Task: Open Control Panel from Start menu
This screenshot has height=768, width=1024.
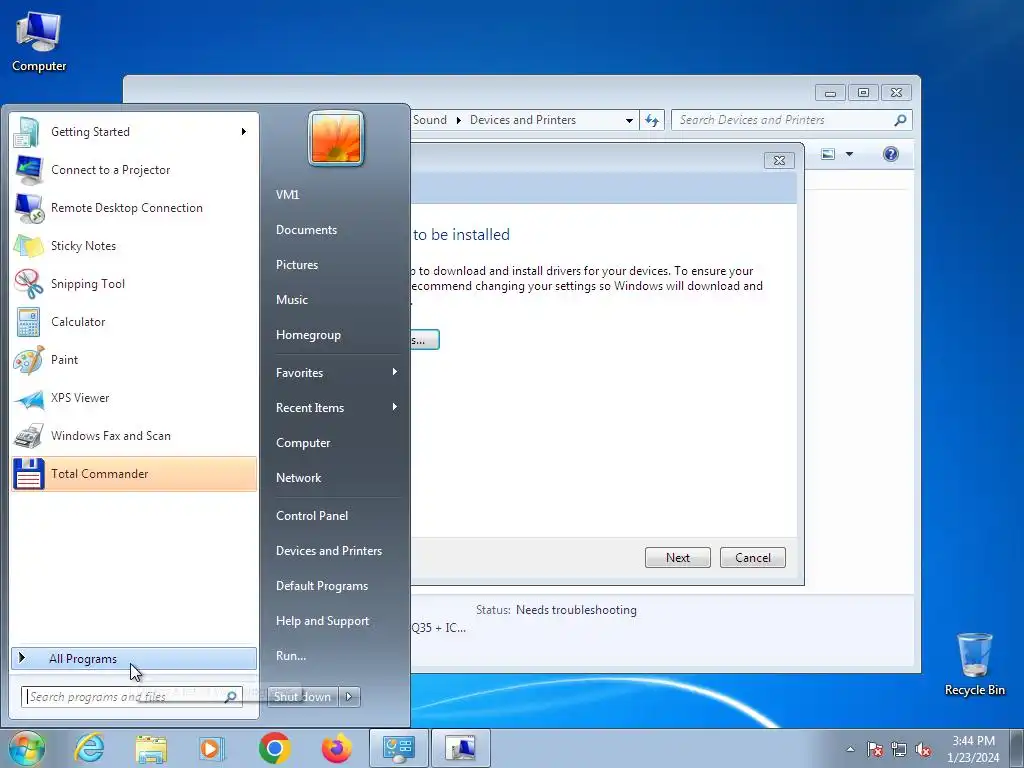Action: click(312, 515)
